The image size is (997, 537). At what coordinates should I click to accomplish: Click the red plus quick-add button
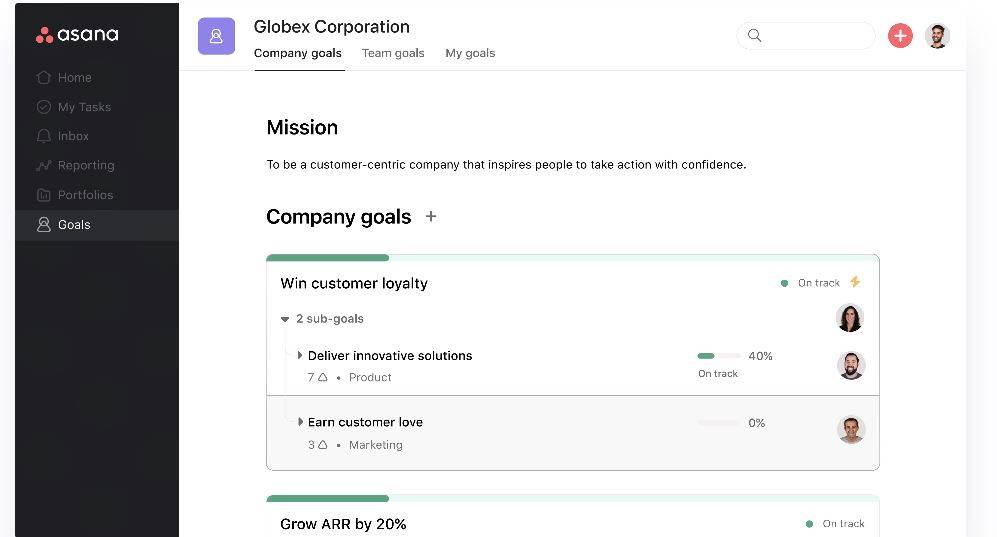pyautogui.click(x=900, y=36)
